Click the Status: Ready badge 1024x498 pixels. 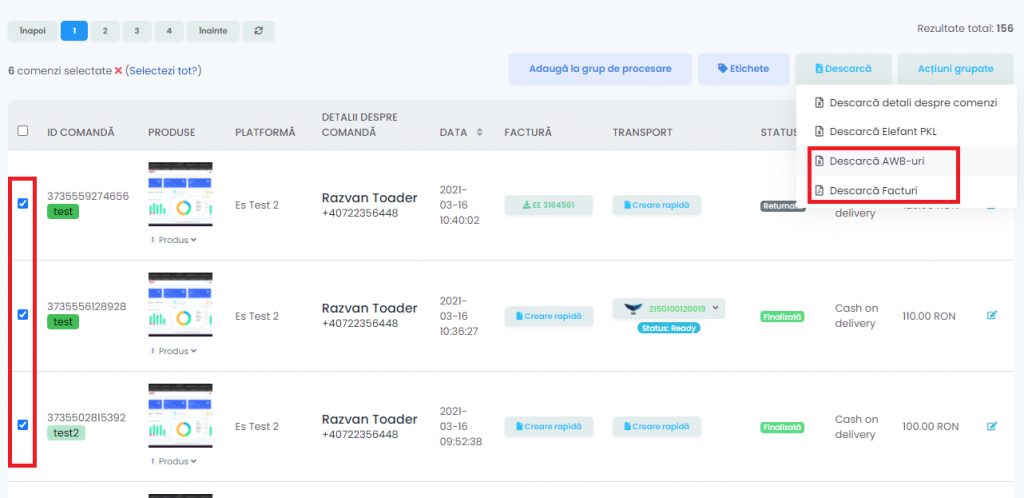pyautogui.click(x=669, y=328)
